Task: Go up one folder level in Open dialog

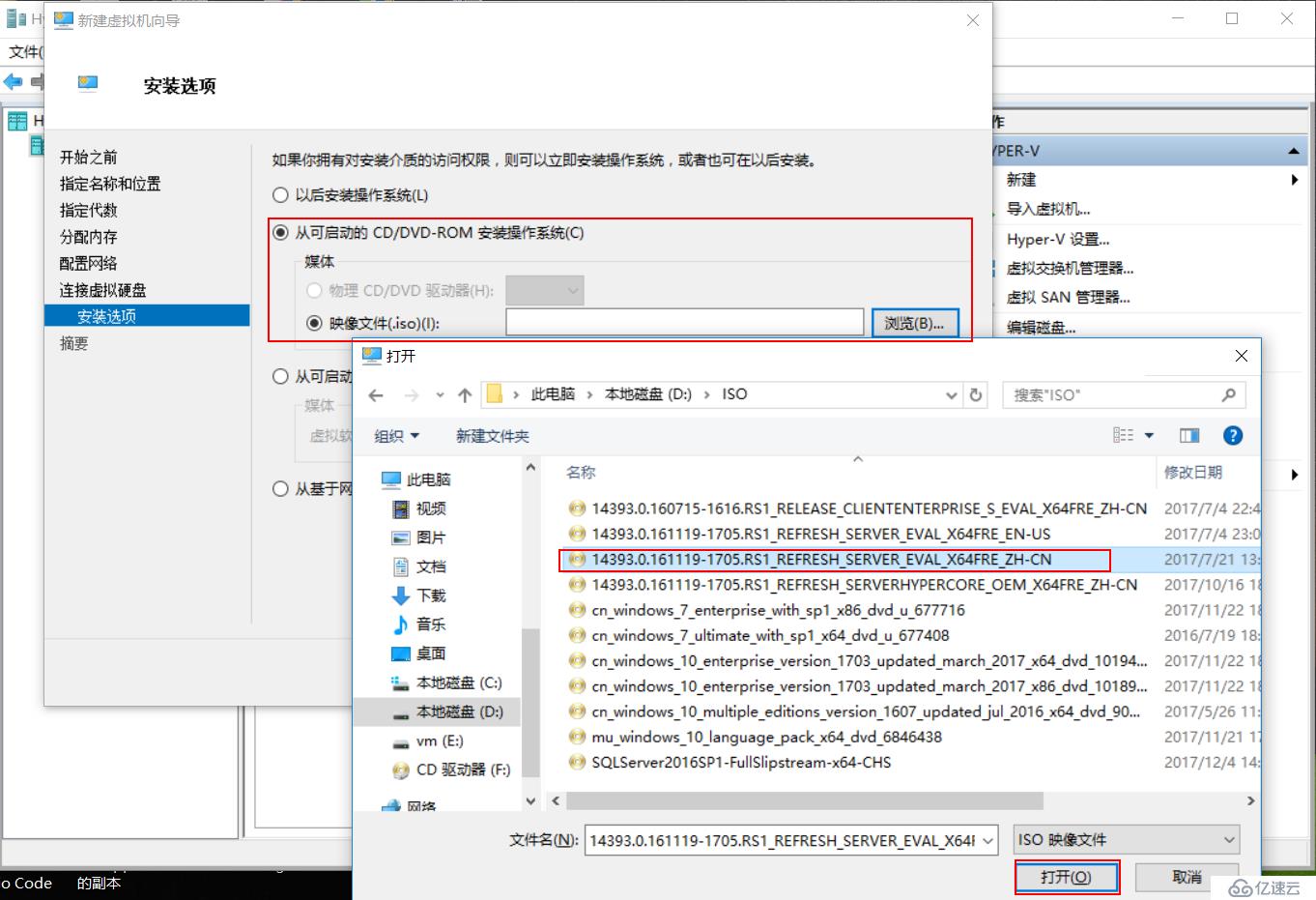Action: coord(465,395)
